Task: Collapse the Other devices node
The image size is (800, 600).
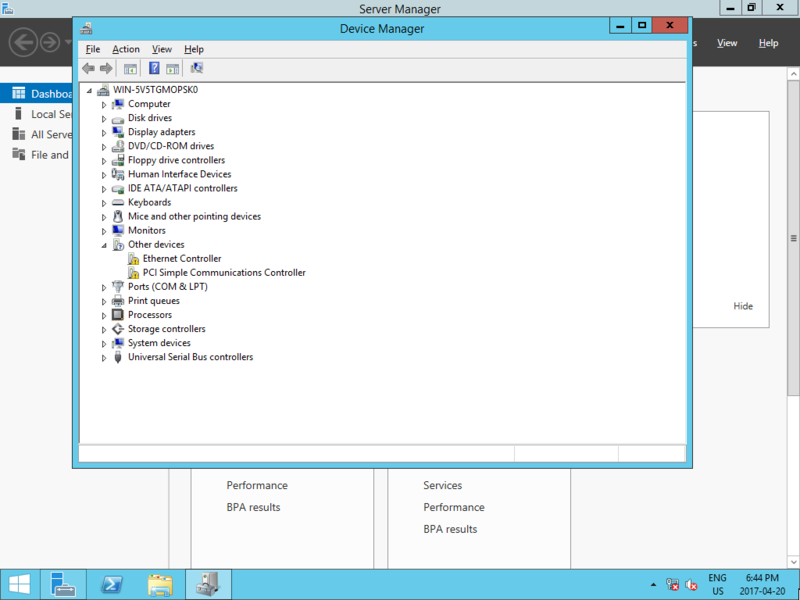Action: (x=104, y=245)
